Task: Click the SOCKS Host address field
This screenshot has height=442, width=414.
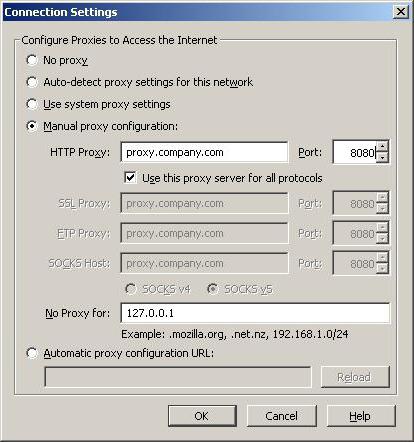Action: pyautogui.click(x=204, y=263)
